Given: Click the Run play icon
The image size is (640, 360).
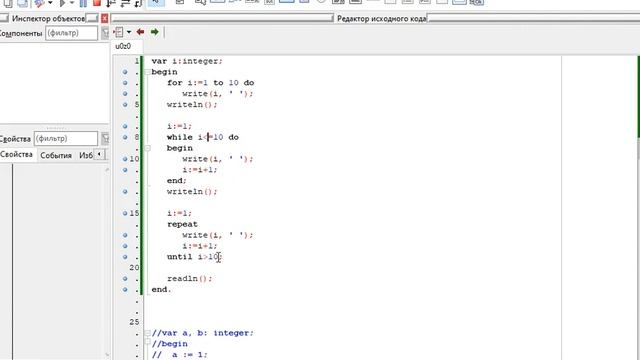Looking at the screenshot, I should click(62, 3).
